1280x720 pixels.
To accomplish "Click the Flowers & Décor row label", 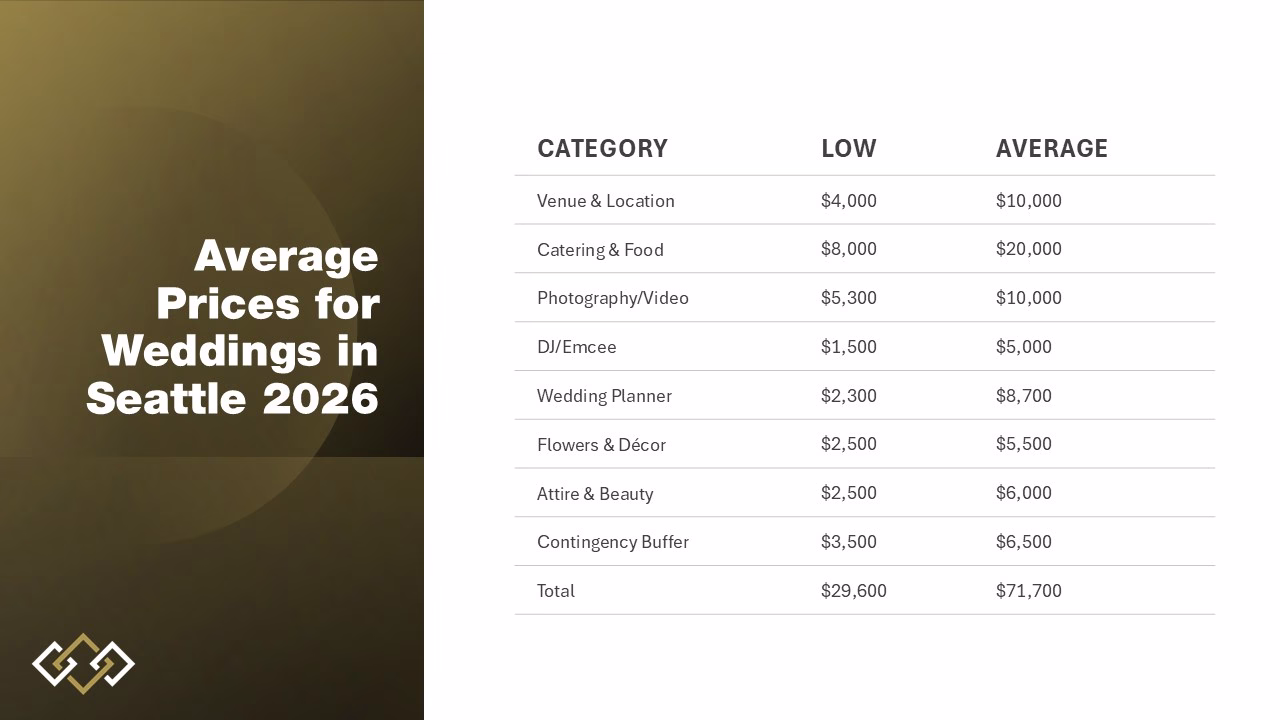I will pyautogui.click(x=601, y=445).
